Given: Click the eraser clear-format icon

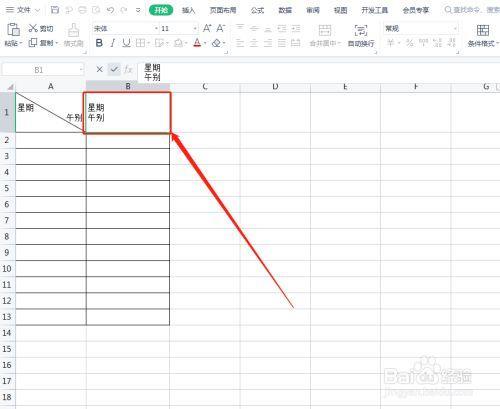Looking at the screenshot, I should 217,43.
